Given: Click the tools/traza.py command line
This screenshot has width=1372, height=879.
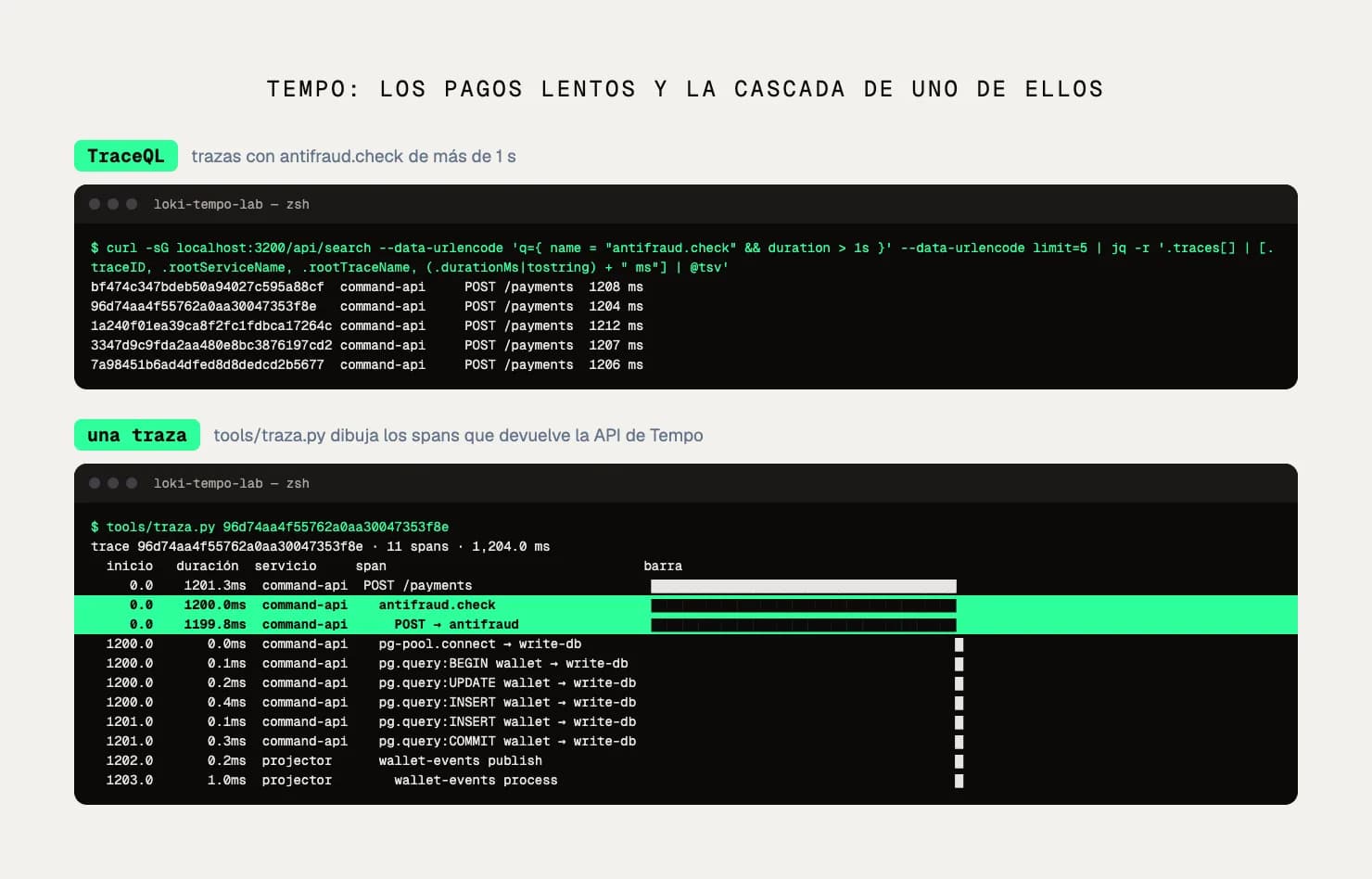Looking at the screenshot, I should (x=270, y=527).
